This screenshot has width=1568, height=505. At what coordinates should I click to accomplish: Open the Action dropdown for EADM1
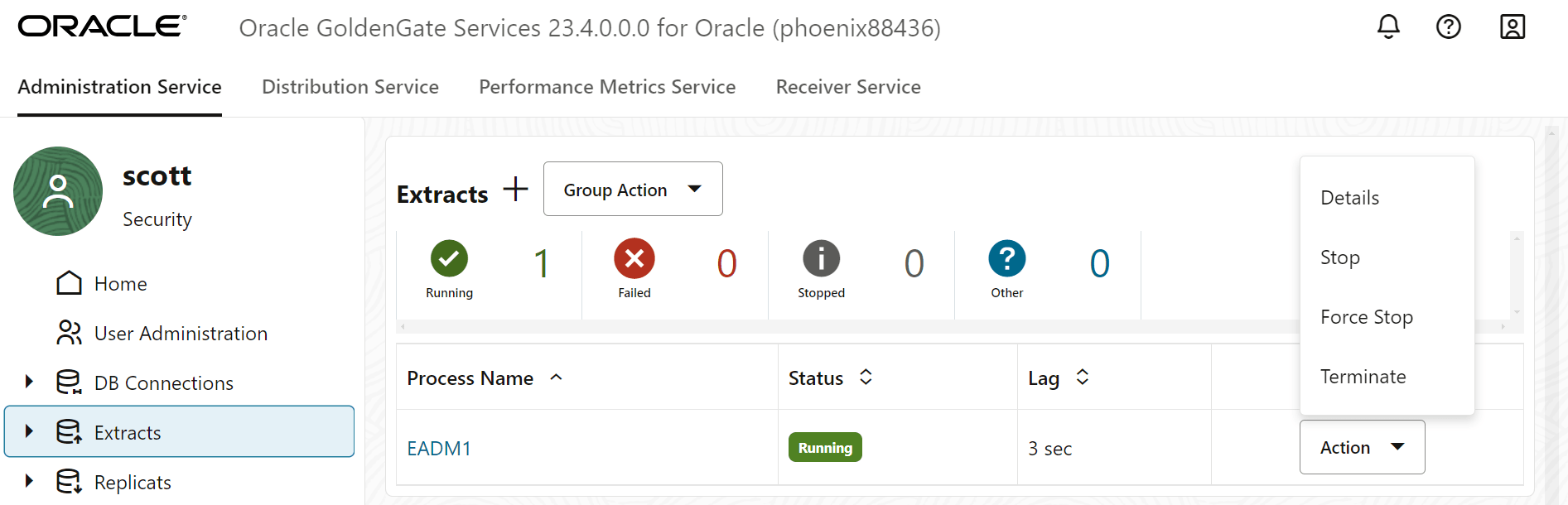[x=1362, y=447]
